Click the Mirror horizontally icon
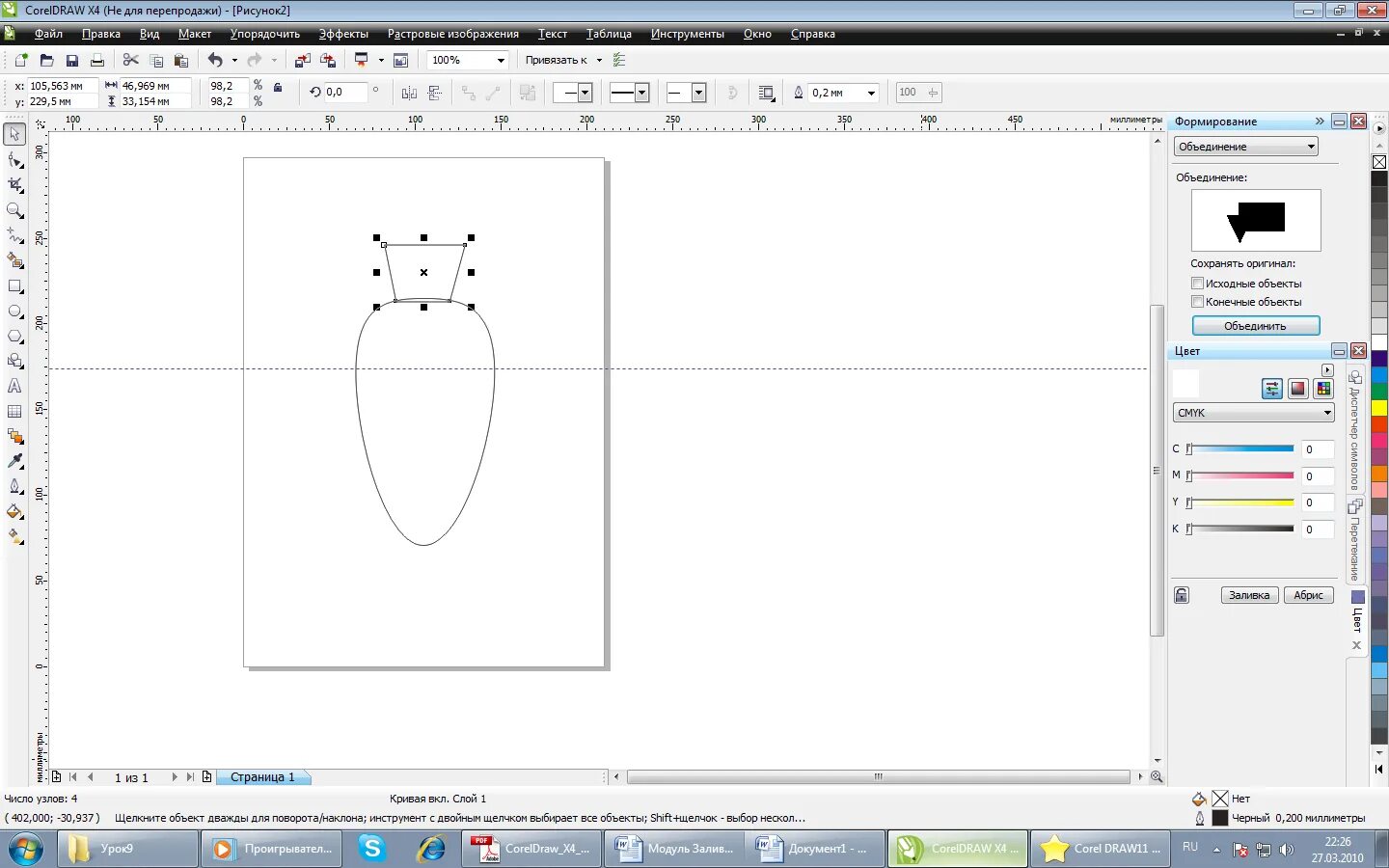1389x868 pixels. click(409, 93)
